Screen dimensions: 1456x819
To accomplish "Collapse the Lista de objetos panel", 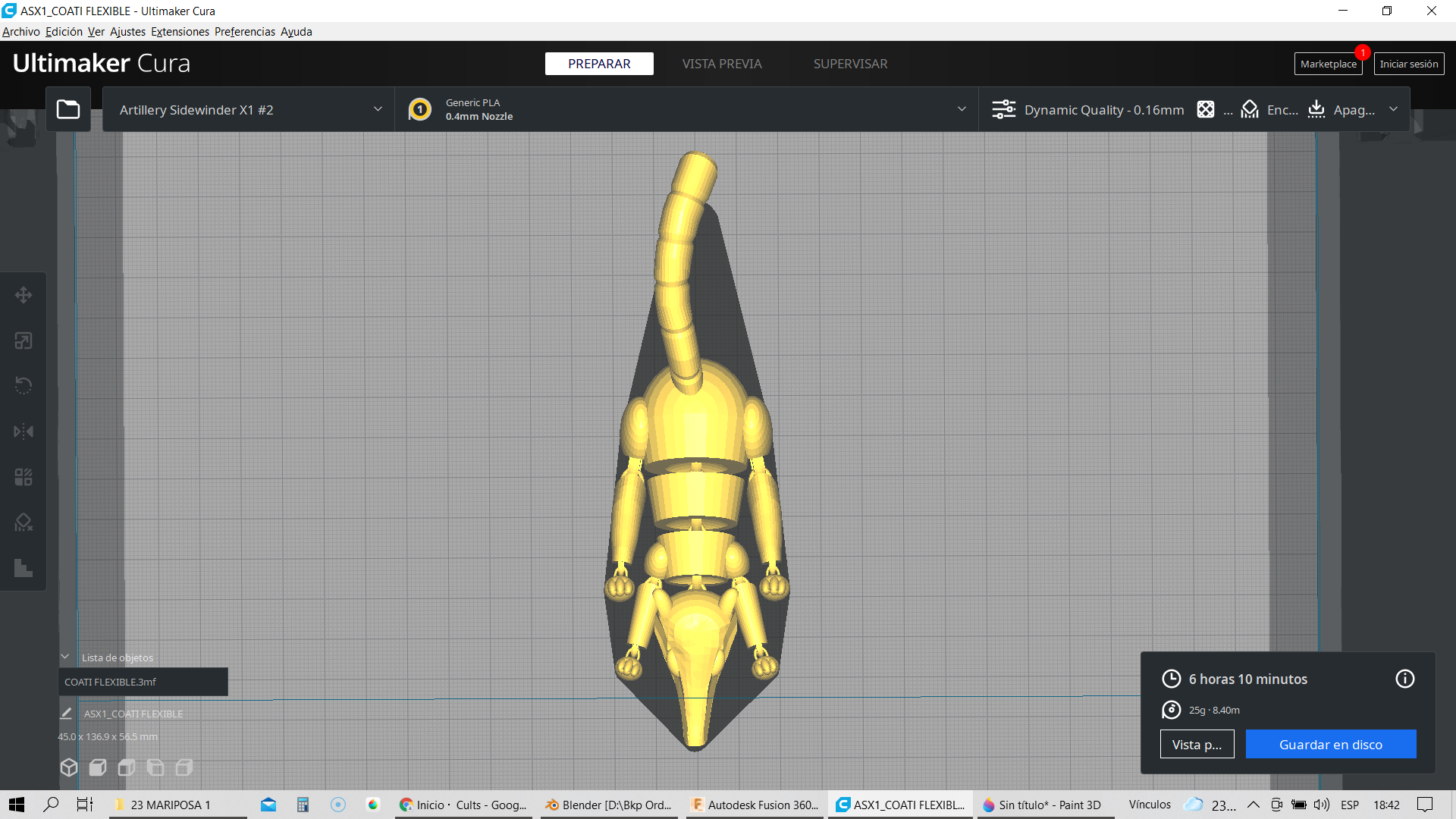I will coord(65,657).
